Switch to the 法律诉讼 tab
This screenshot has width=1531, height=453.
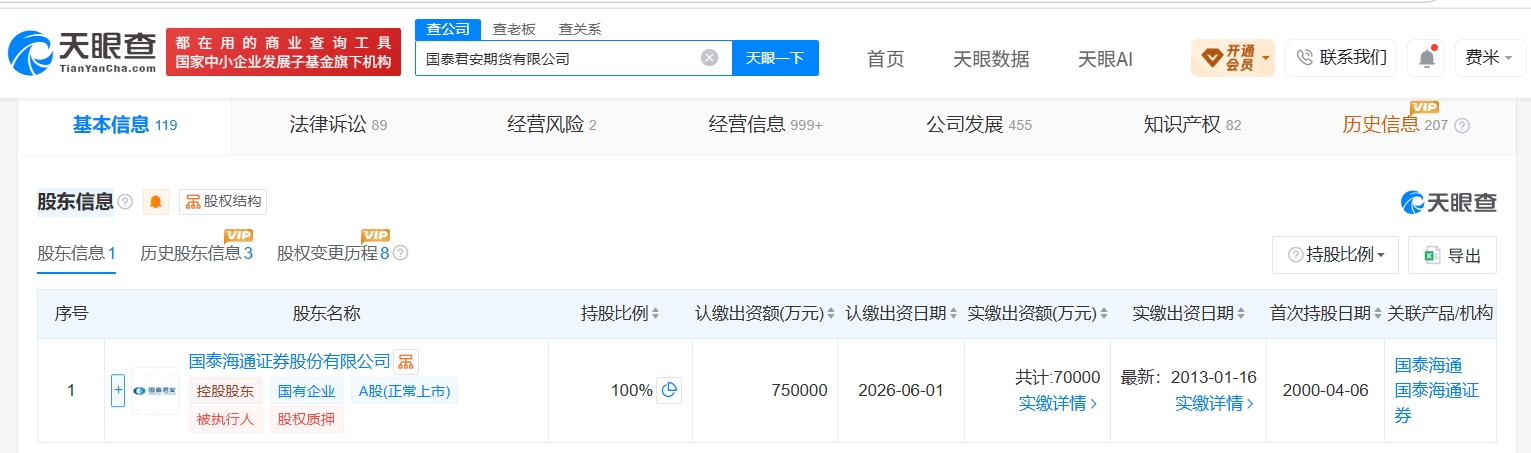[338, 125]
